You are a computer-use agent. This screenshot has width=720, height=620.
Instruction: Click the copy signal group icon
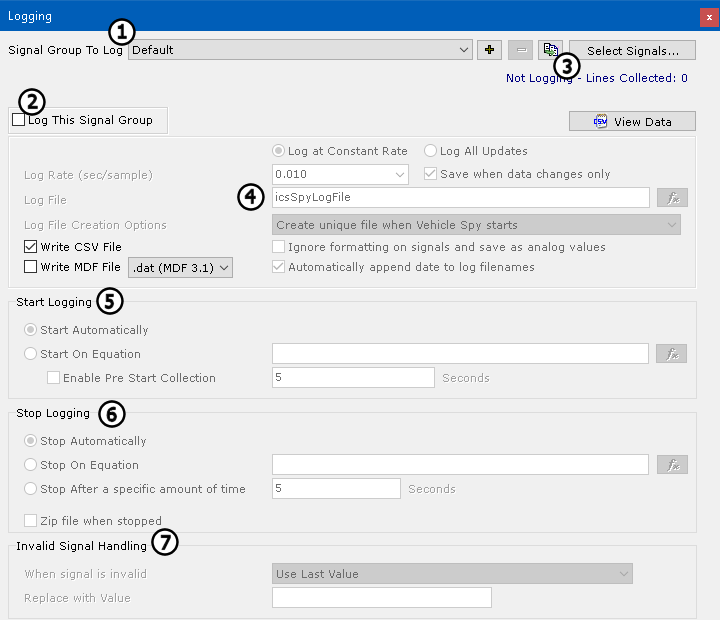pyautogui.click(x=550, y=50)
